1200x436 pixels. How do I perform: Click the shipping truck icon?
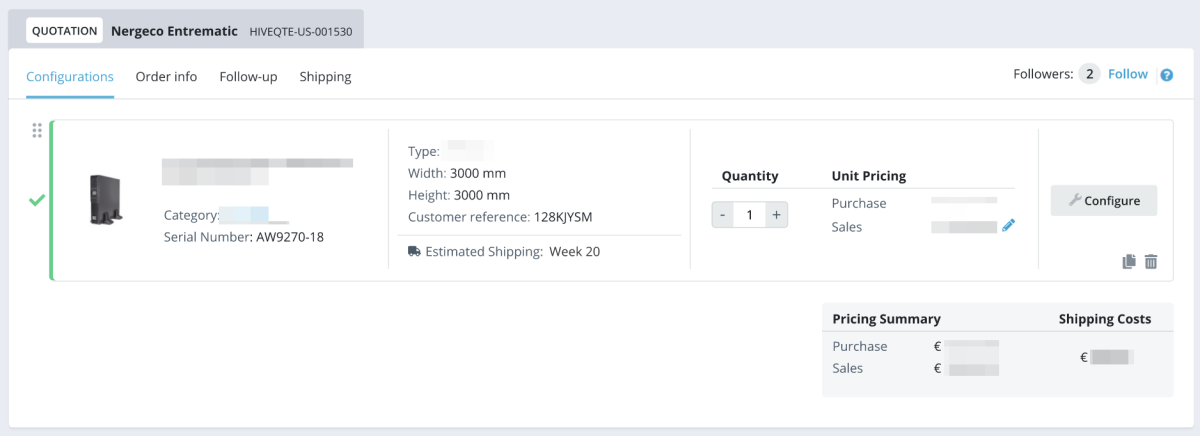[414, 251]
